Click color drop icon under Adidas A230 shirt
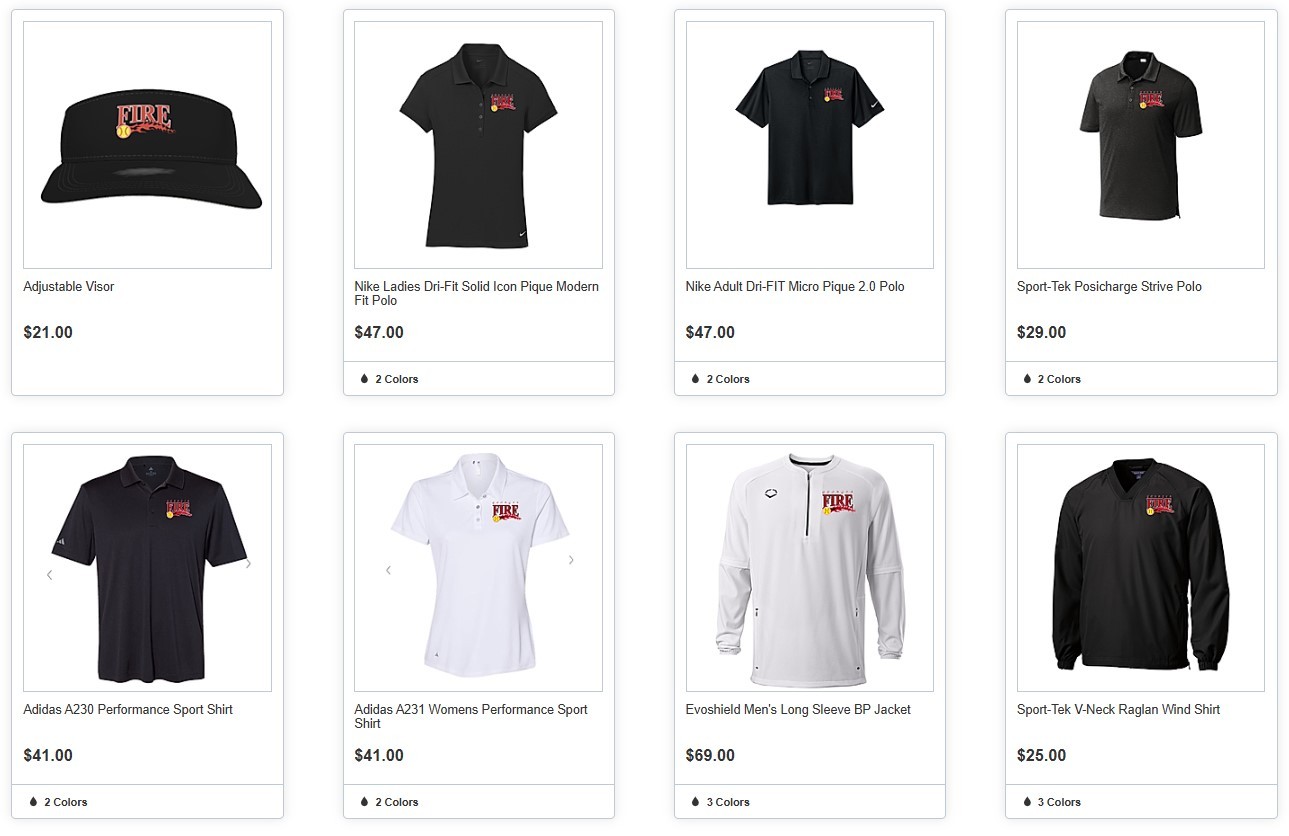 point(33,802)
